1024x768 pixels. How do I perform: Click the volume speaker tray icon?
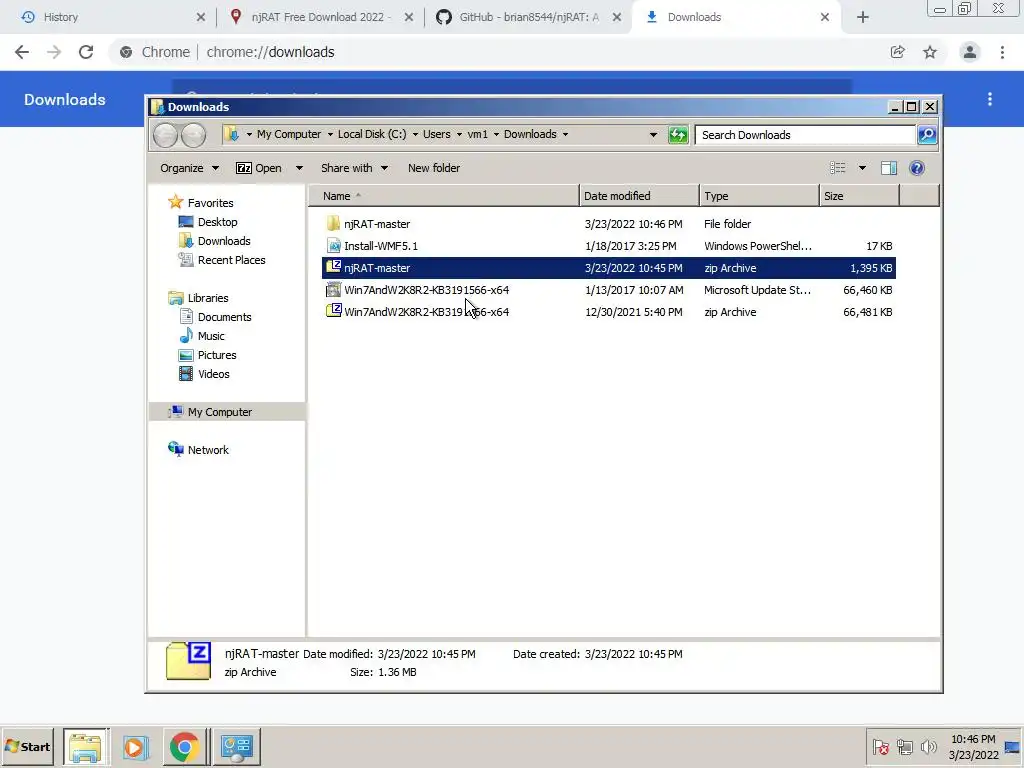(928, 746)
